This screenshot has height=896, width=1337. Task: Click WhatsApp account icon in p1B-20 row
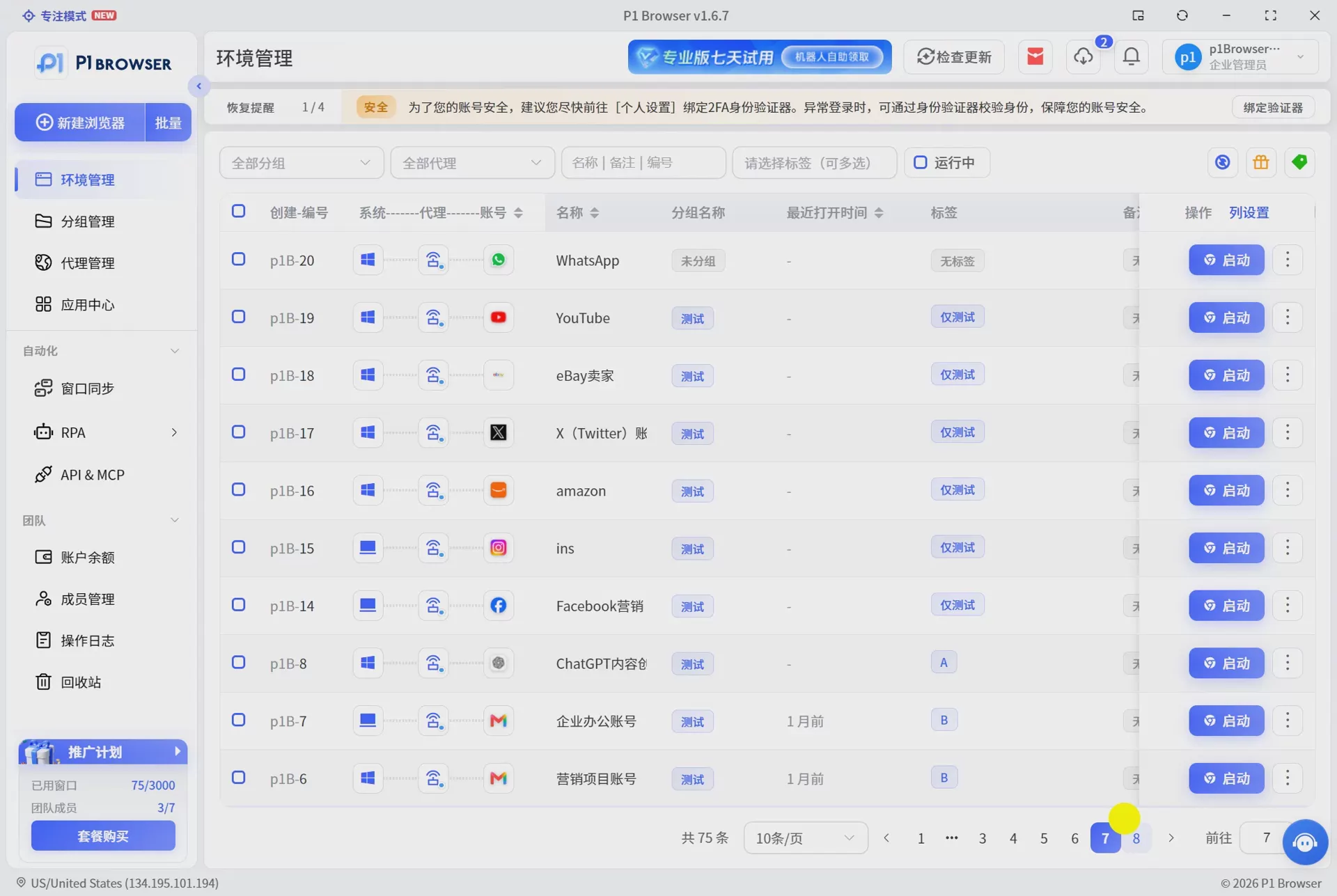tap(499, 260)
